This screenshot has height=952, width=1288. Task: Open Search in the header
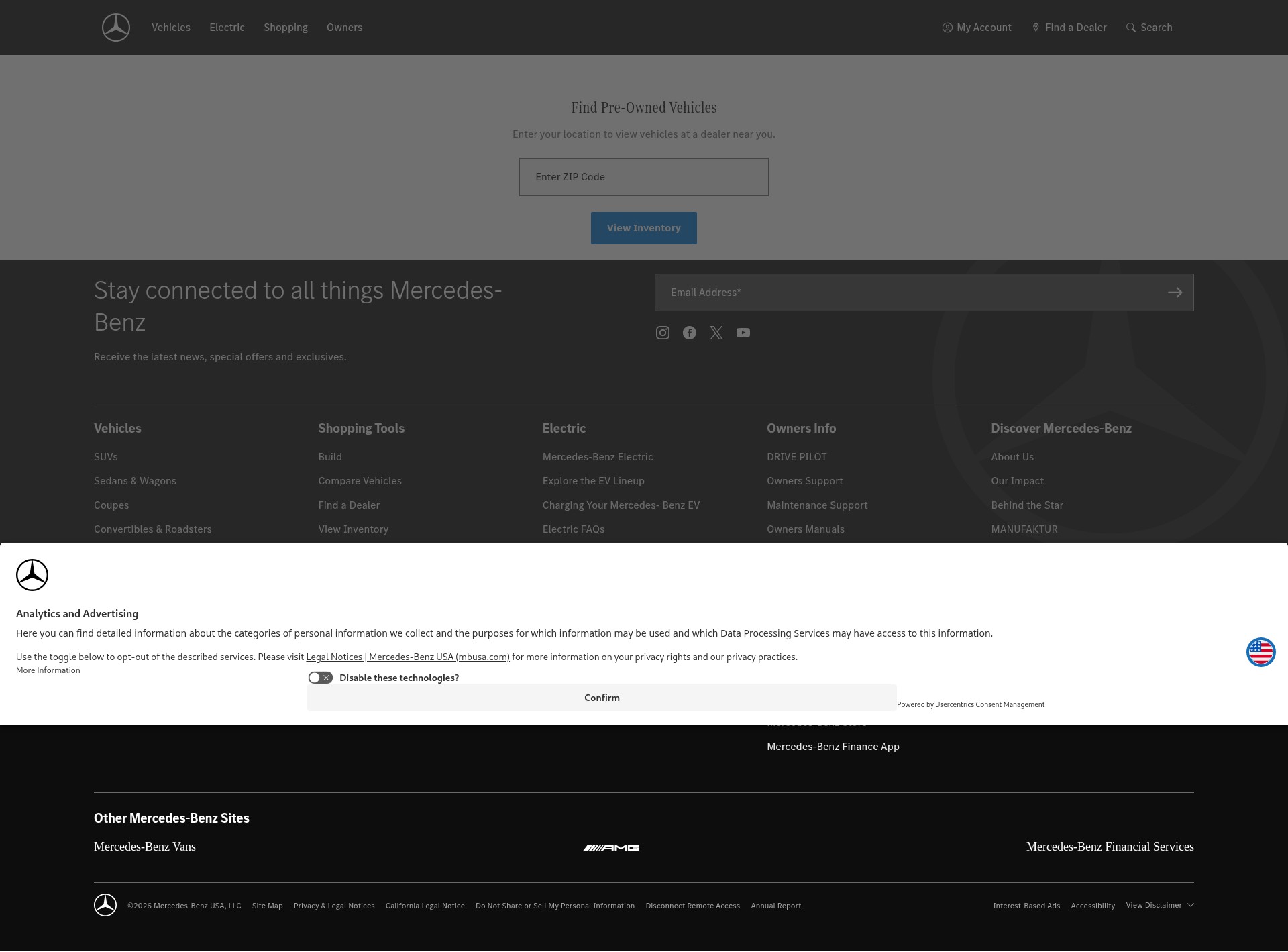click(x=1149, y=28)
